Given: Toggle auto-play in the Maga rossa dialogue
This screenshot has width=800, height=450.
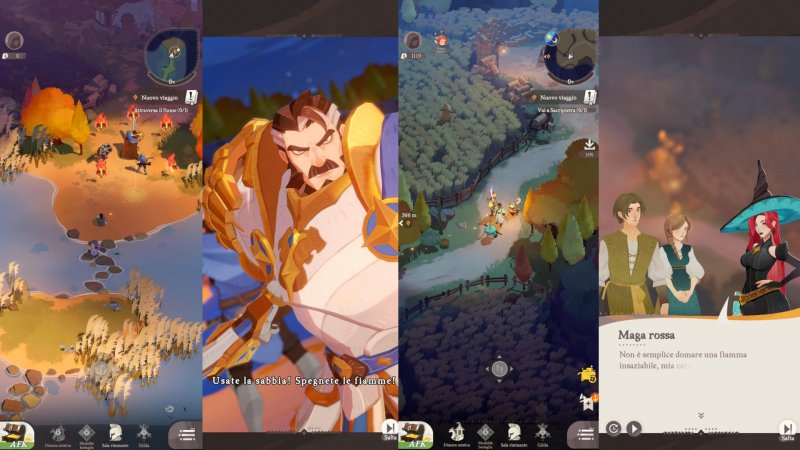Looking at the screenshot, I should (x=633, y=429).
